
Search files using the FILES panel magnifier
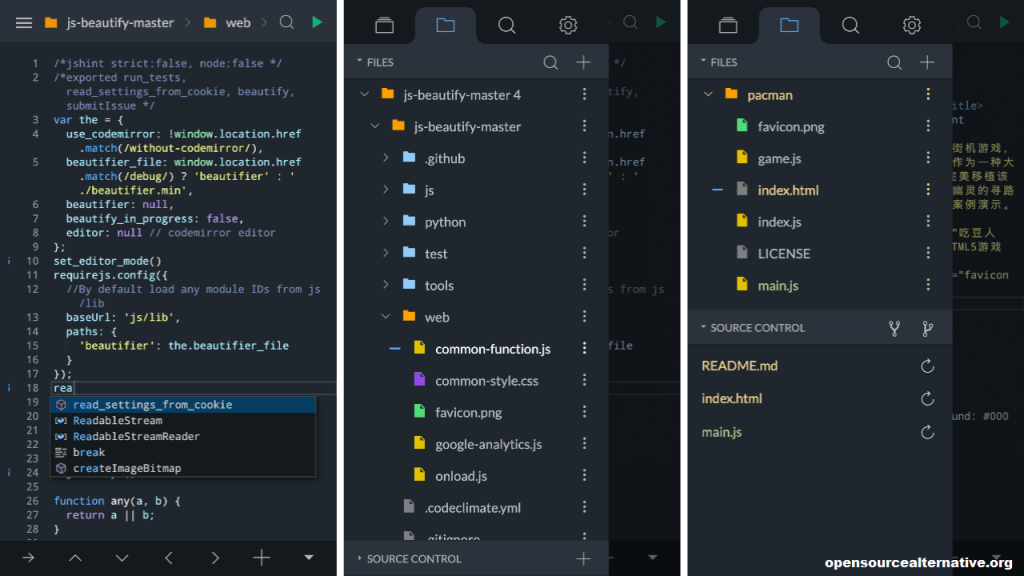(x=550, y=61)
